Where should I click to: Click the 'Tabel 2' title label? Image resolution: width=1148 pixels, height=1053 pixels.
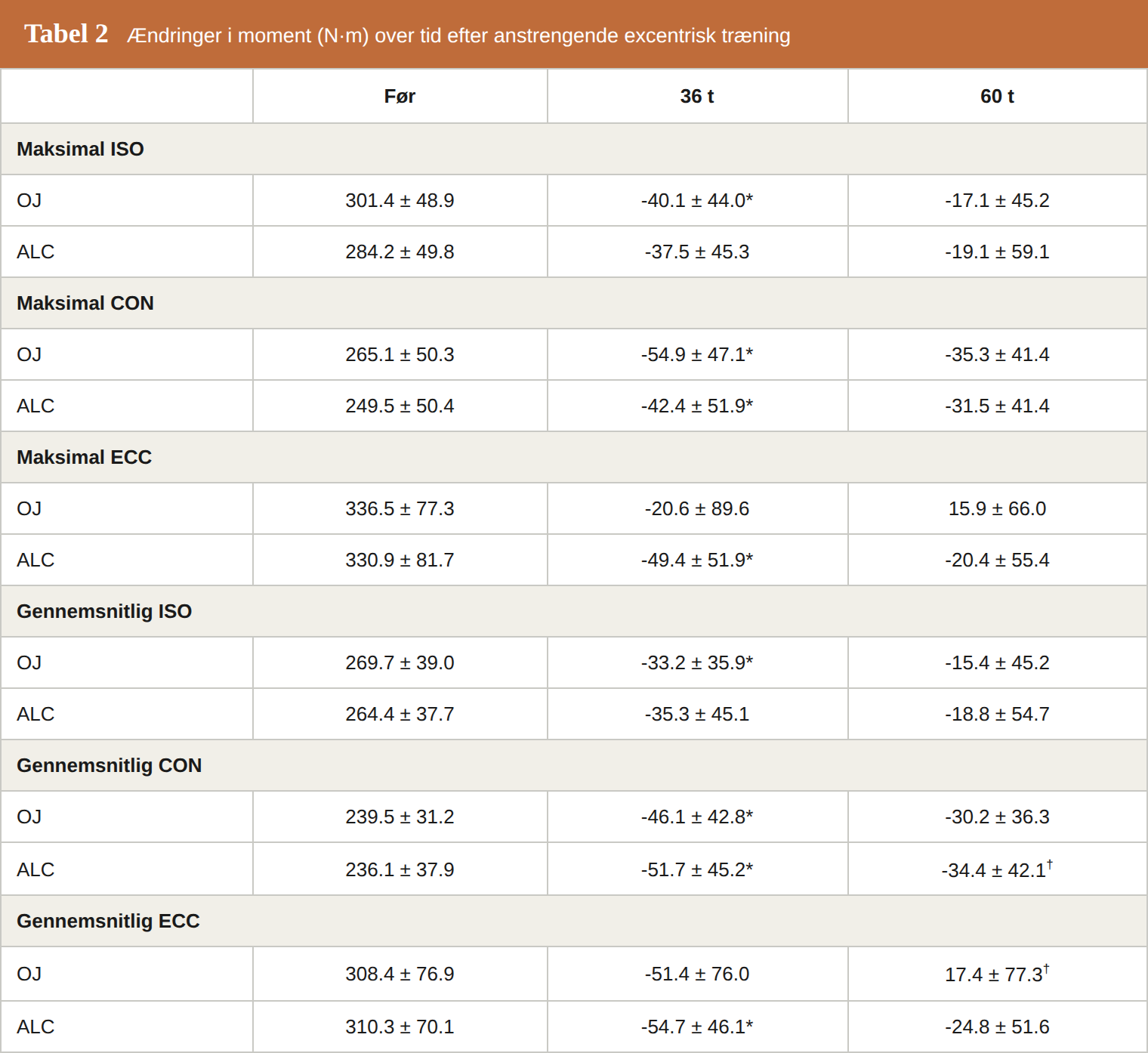[x=66, y=34]
